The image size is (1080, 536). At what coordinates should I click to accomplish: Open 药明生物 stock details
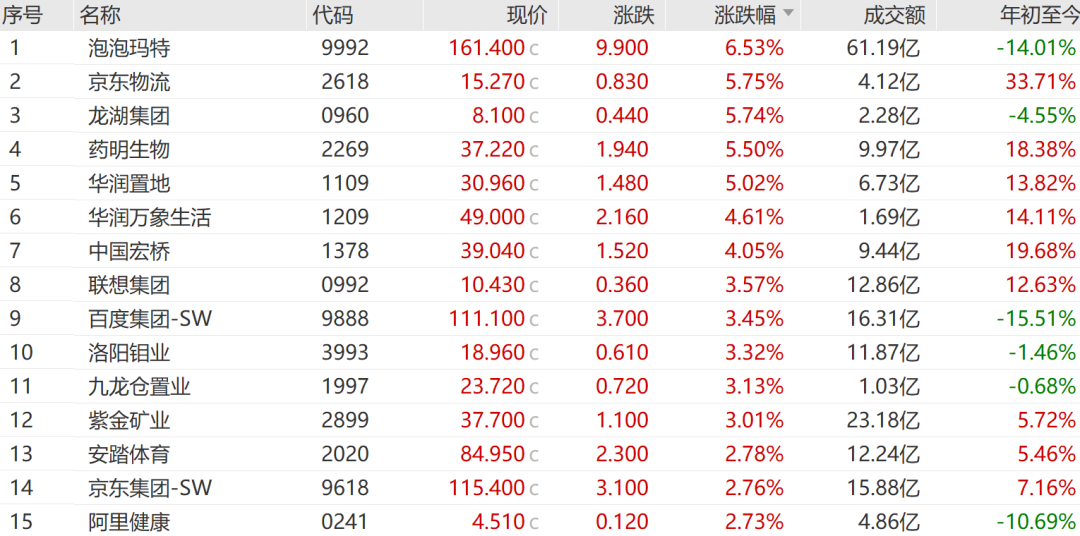click(x=129, y=150)
